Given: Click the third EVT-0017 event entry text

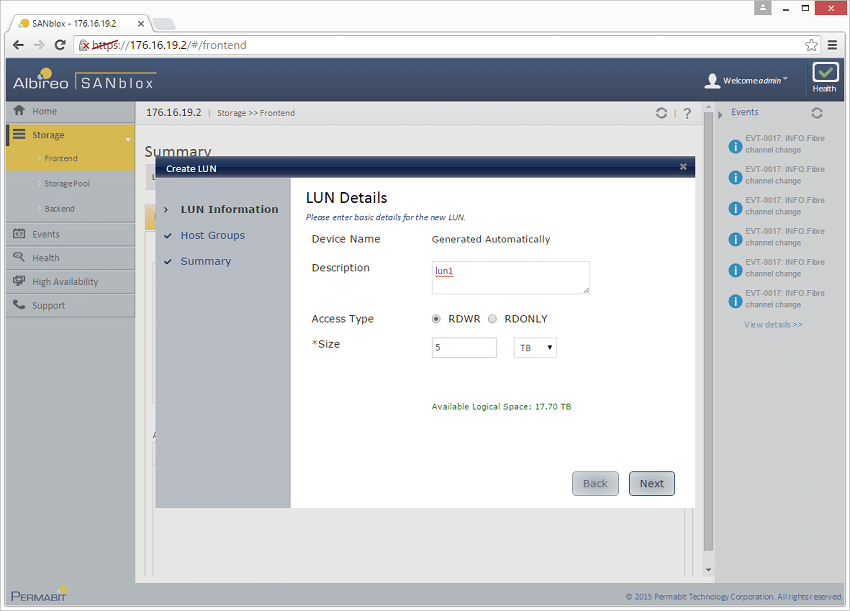Looking at the screenshot, I should (784, 206).
